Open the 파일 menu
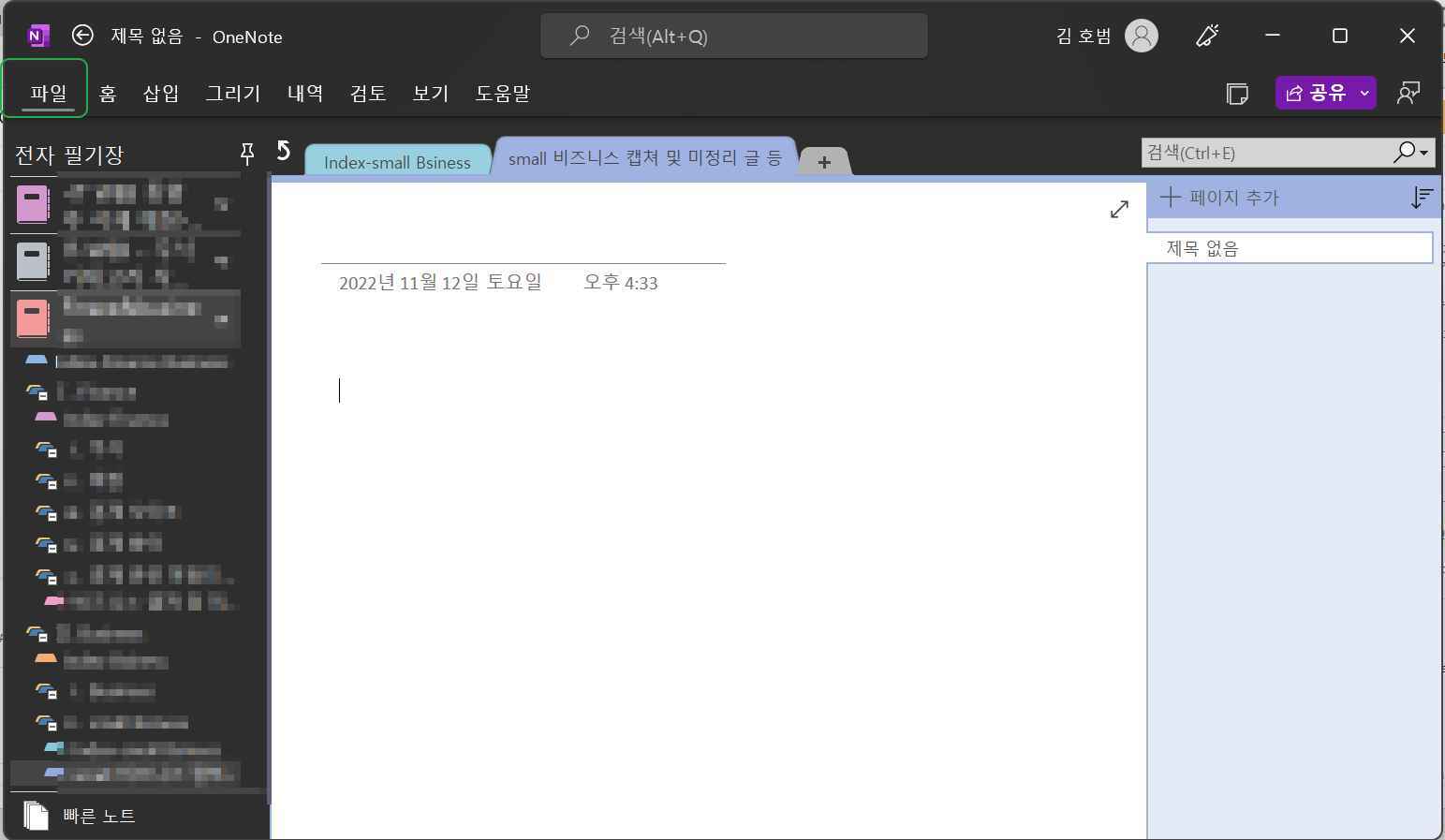1445x840 pixels. 48,93
